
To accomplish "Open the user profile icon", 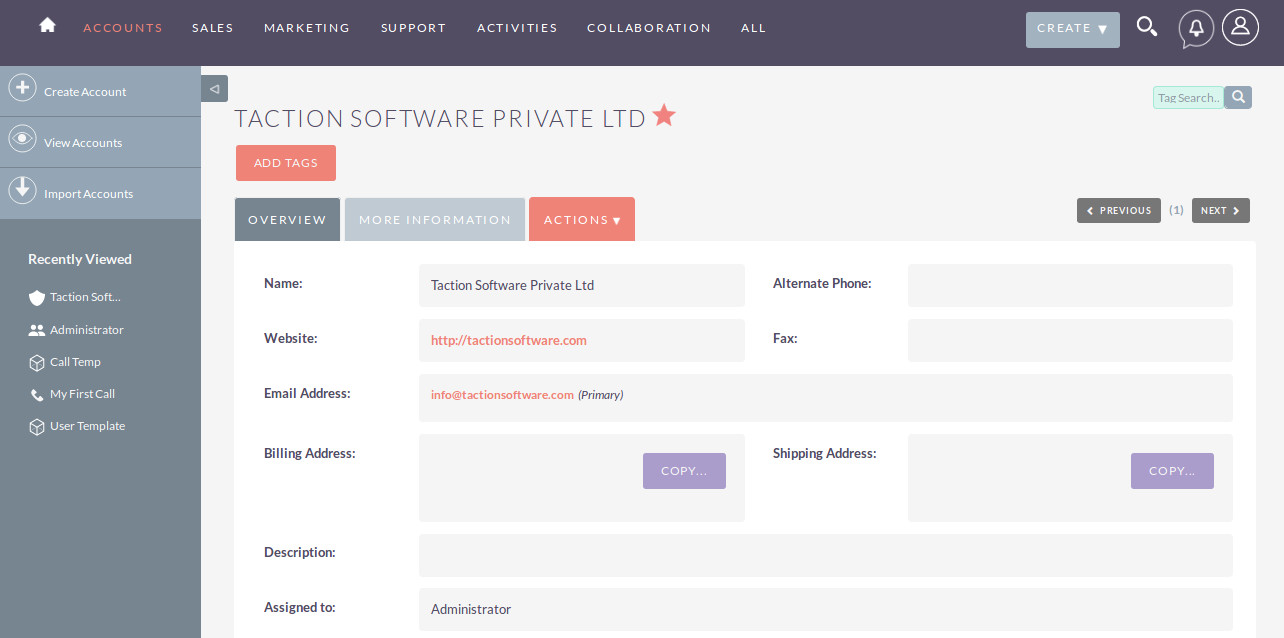I will click(1240, 27).
